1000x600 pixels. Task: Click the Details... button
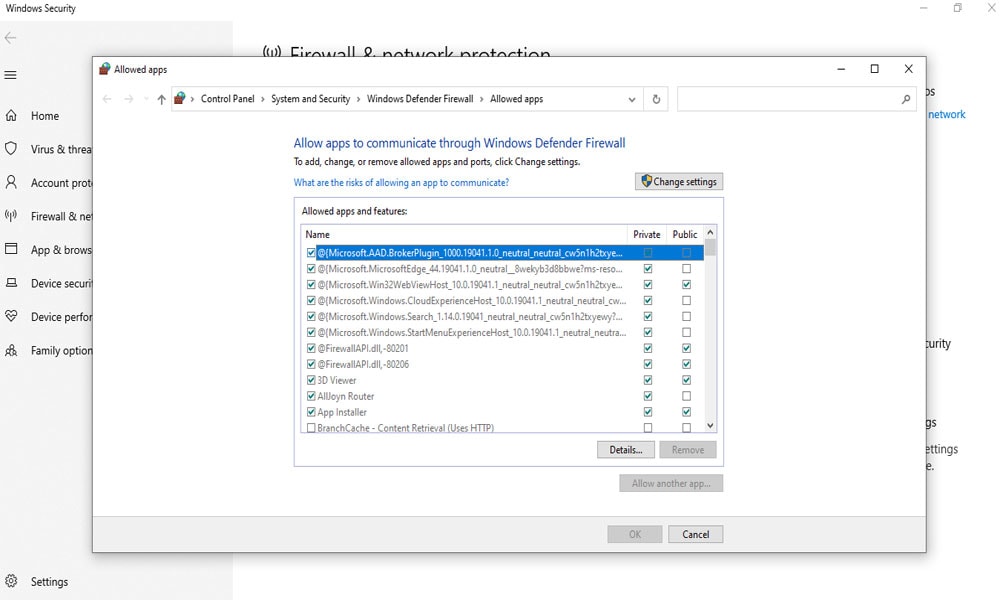(x=626, y=450)
